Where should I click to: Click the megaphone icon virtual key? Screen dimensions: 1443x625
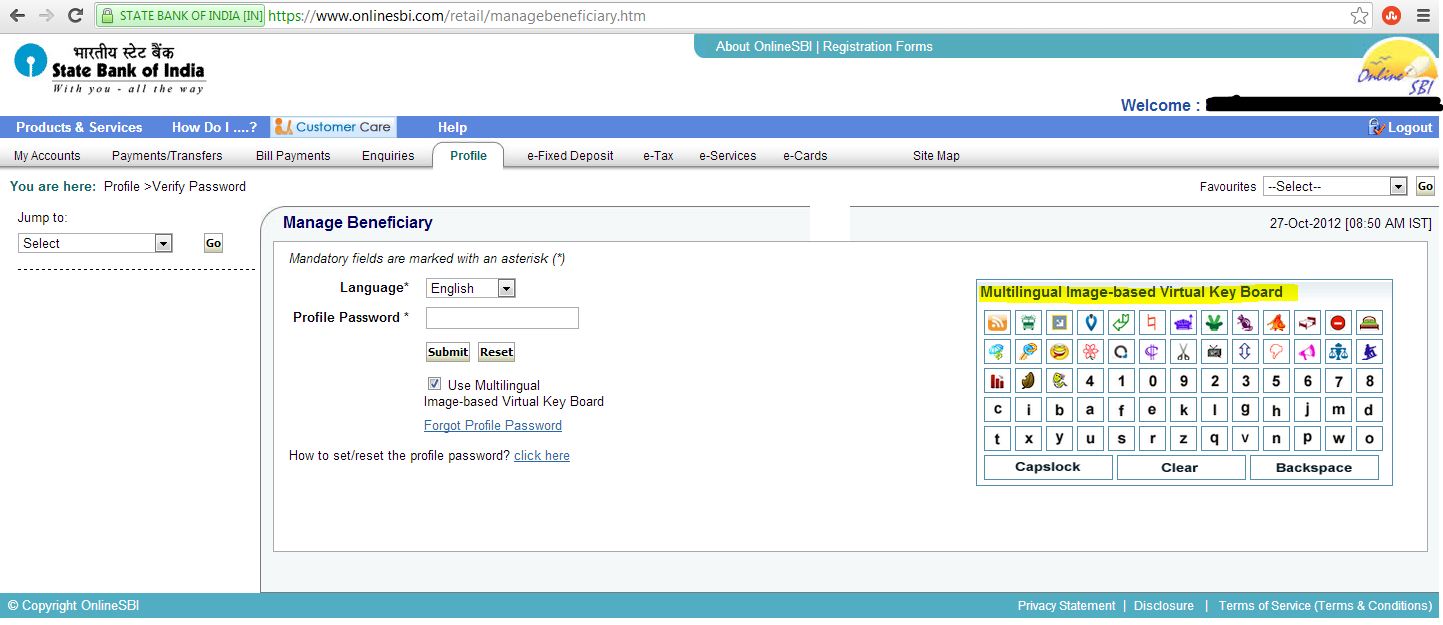1307,351
